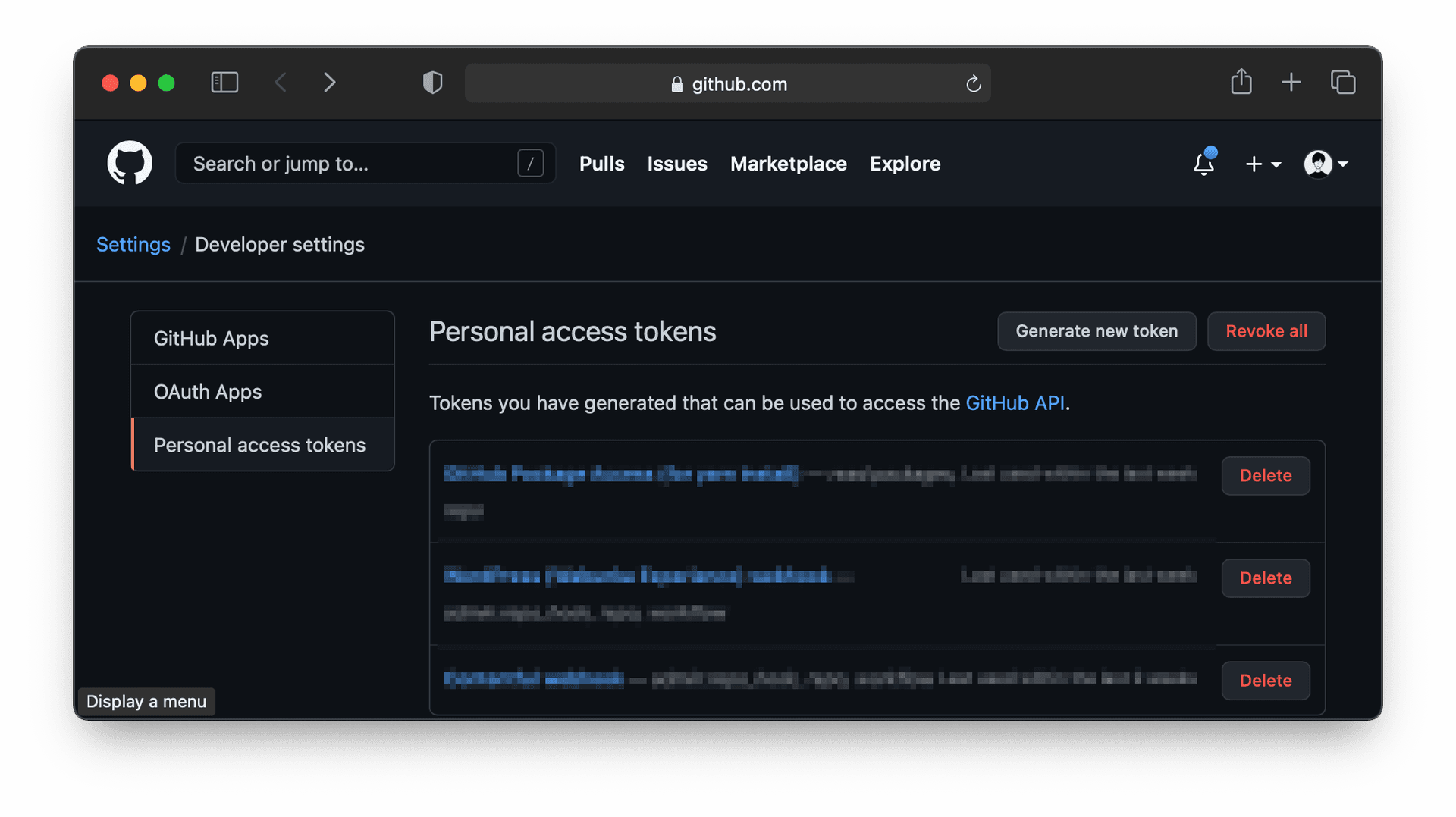
Task: Delete the third token in list
Action: point(1266,680)
